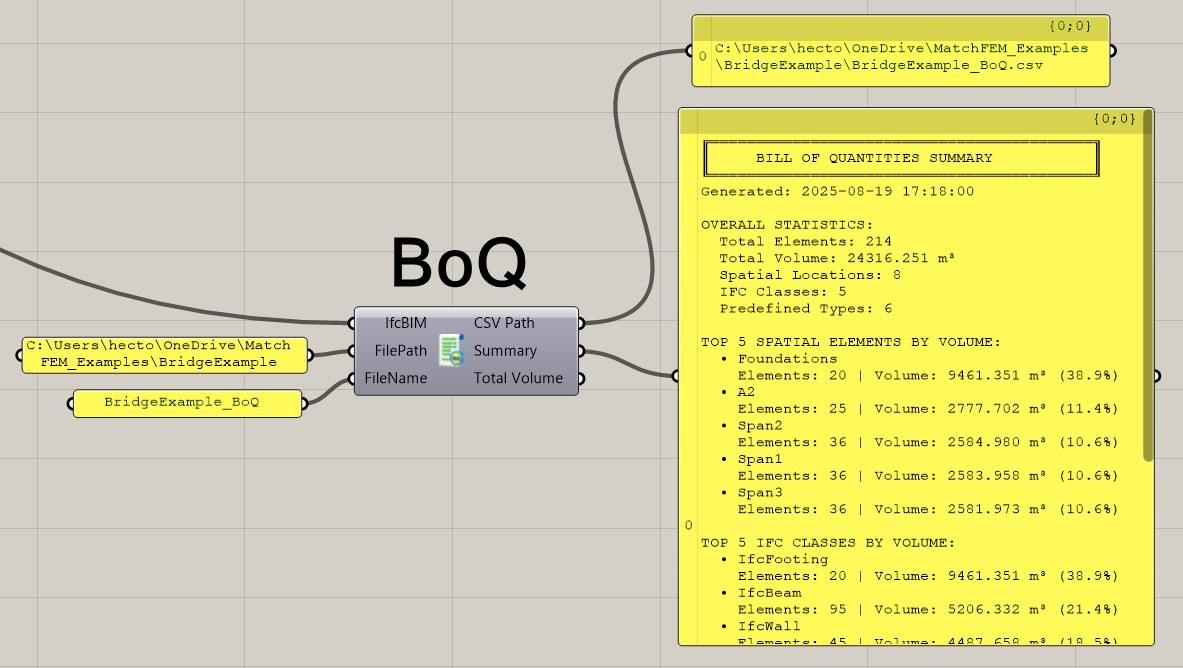The height and width of the screenshot is (668, 1183).
Task: Click the IfcBIM input grip
Action: point(351,323)
